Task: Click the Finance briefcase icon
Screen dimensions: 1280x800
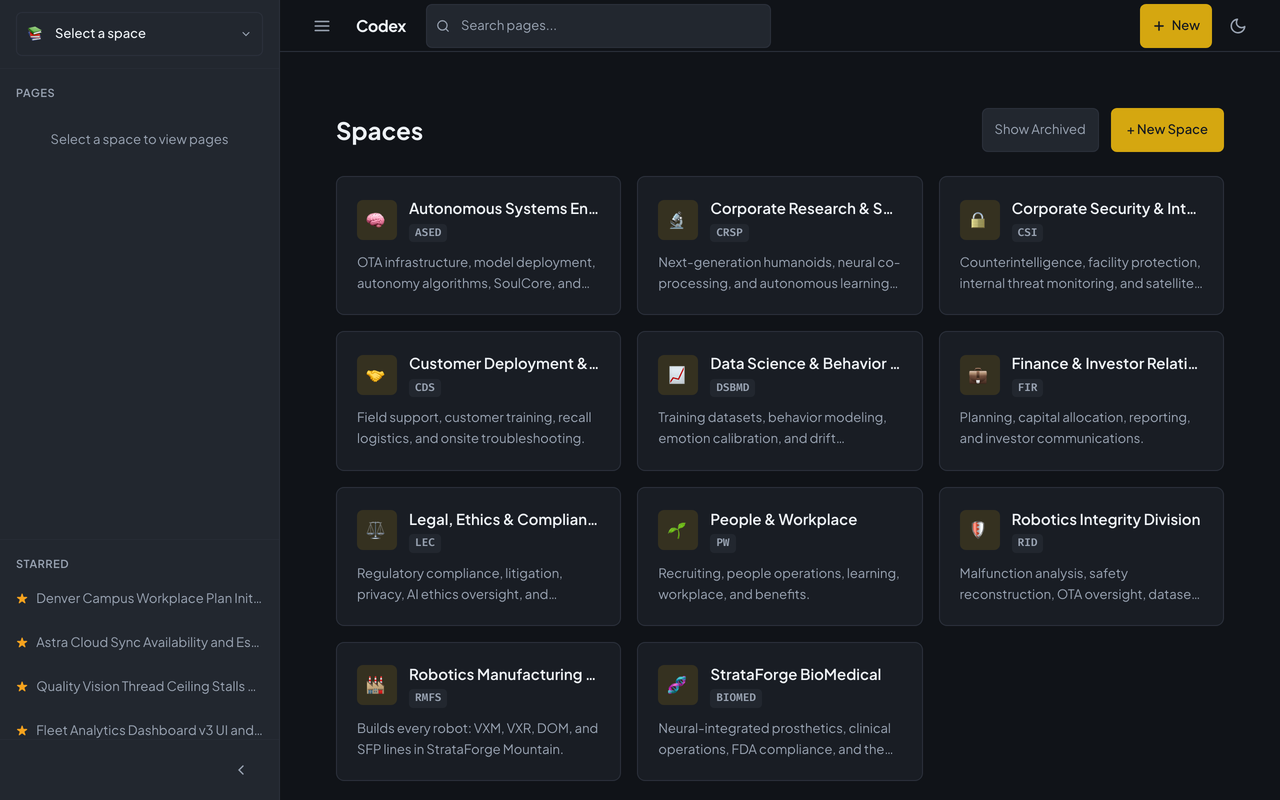Action: pyautogui.click(x=979, y=375)
